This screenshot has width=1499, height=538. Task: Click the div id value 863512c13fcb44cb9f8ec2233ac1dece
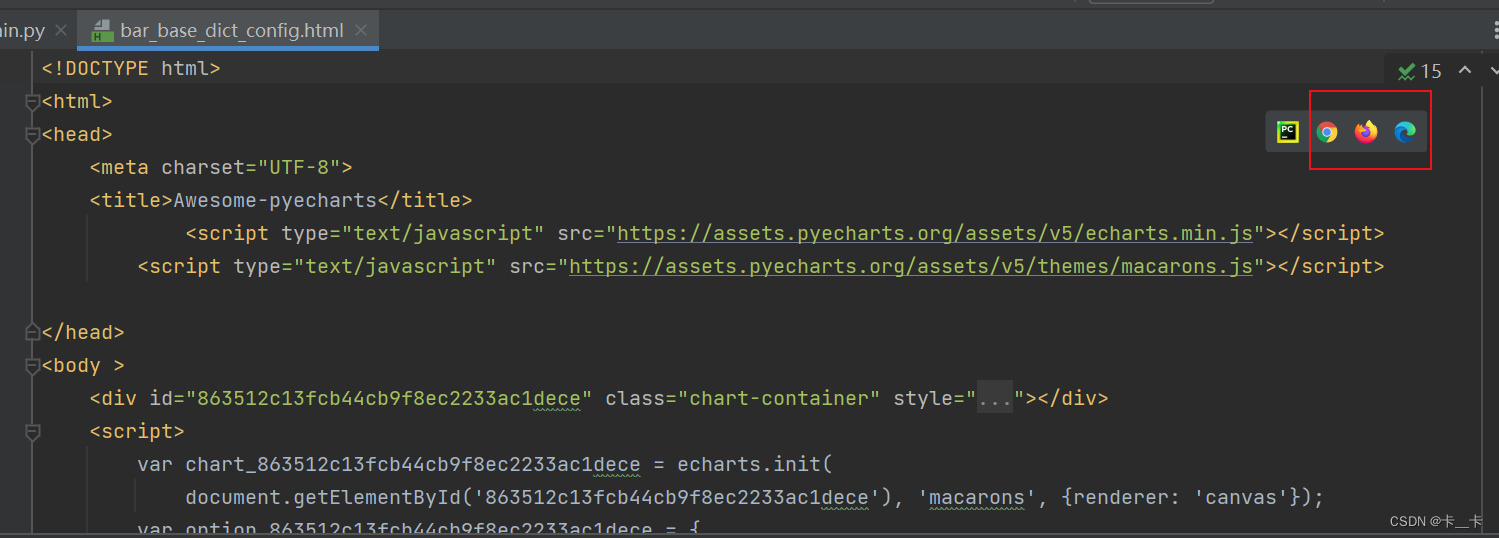pos(389,399)
